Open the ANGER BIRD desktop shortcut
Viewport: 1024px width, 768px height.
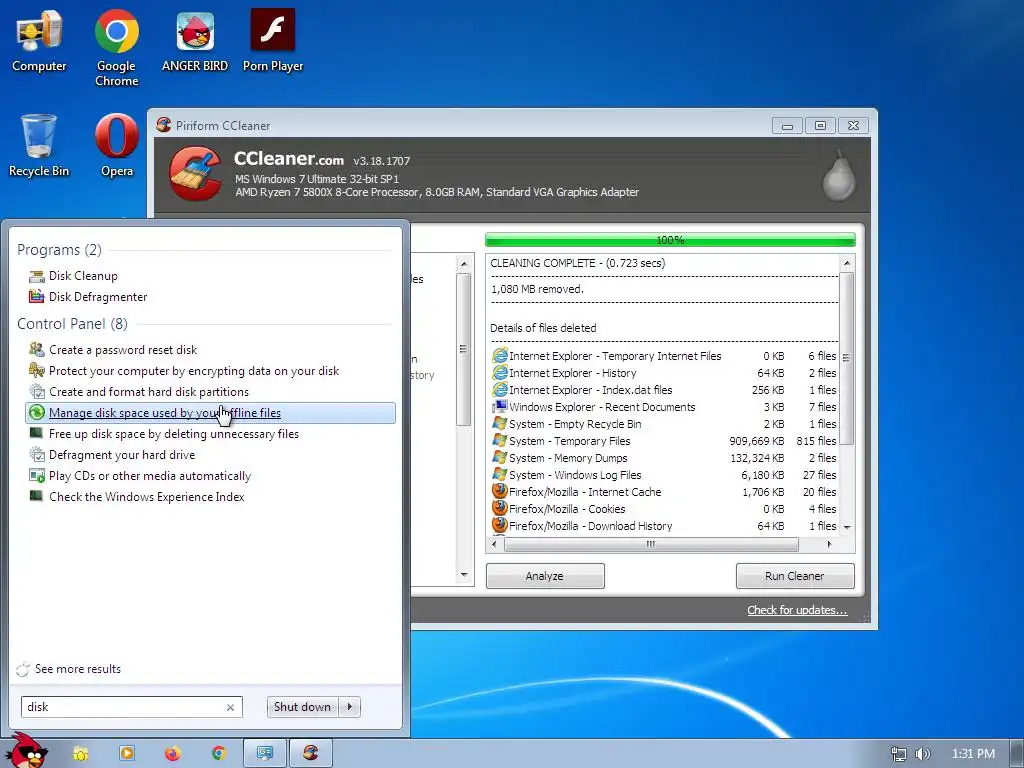click(x=195, y=40)
